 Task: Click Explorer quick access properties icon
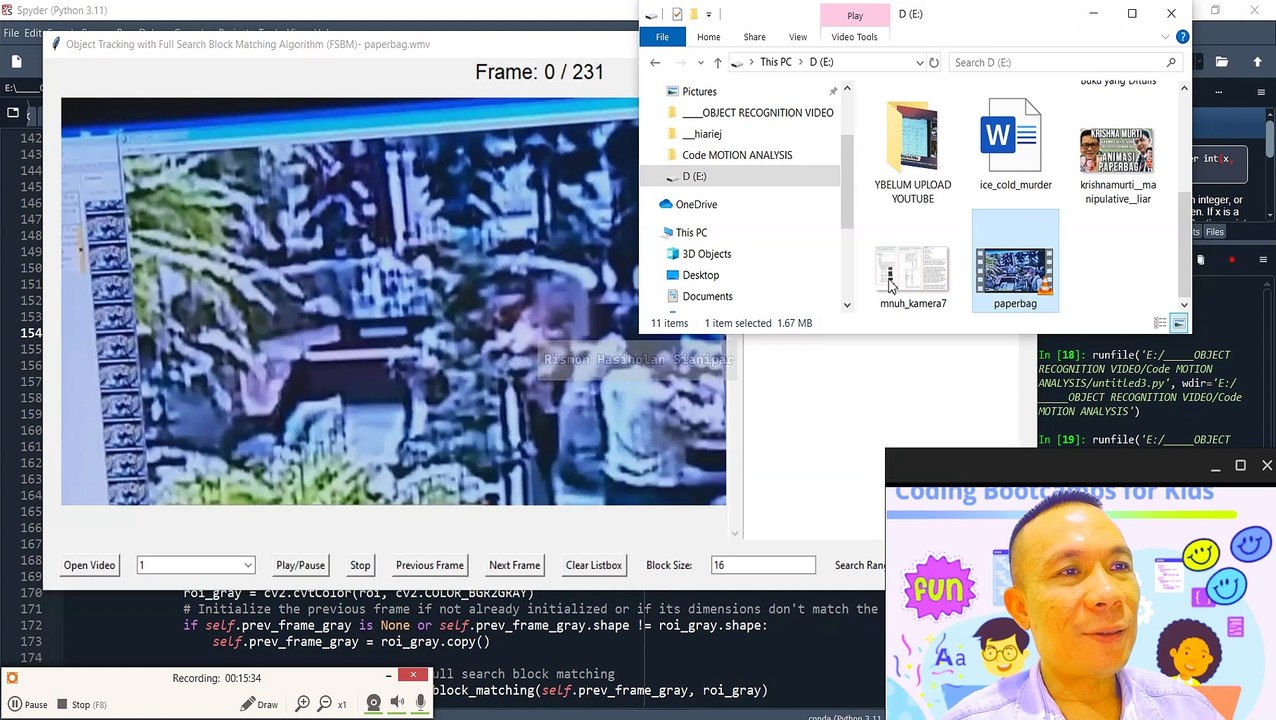tap(677, 14)
